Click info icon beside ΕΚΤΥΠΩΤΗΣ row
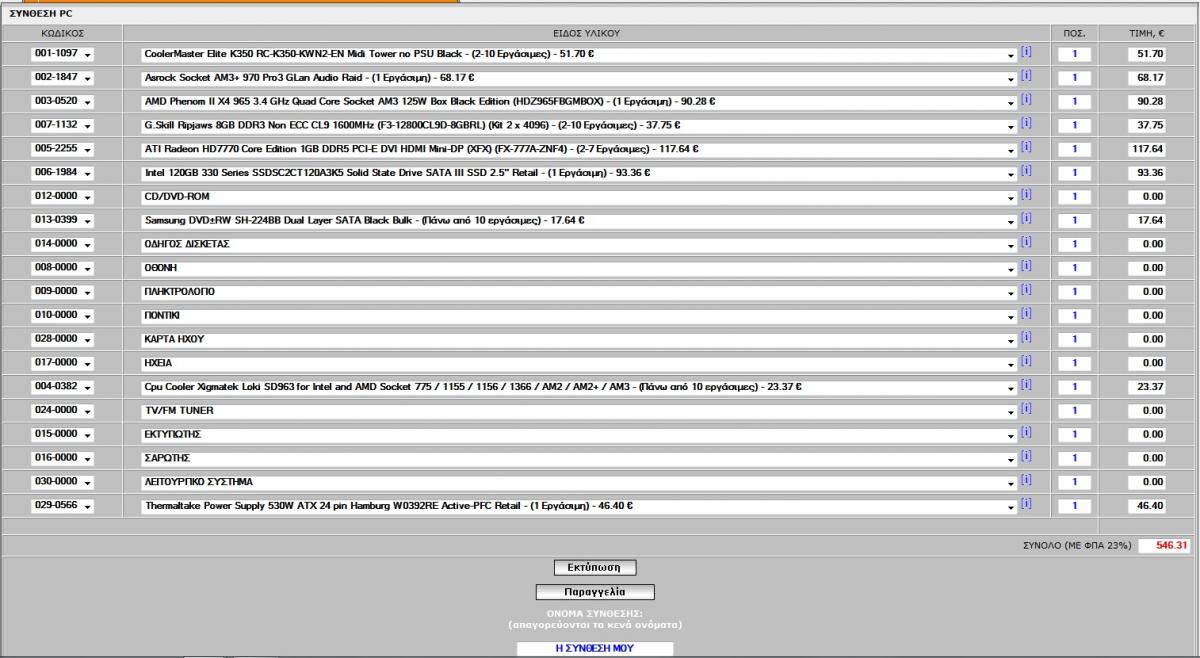Viewport: 1200px width, 658px height. coord(1026,433)
